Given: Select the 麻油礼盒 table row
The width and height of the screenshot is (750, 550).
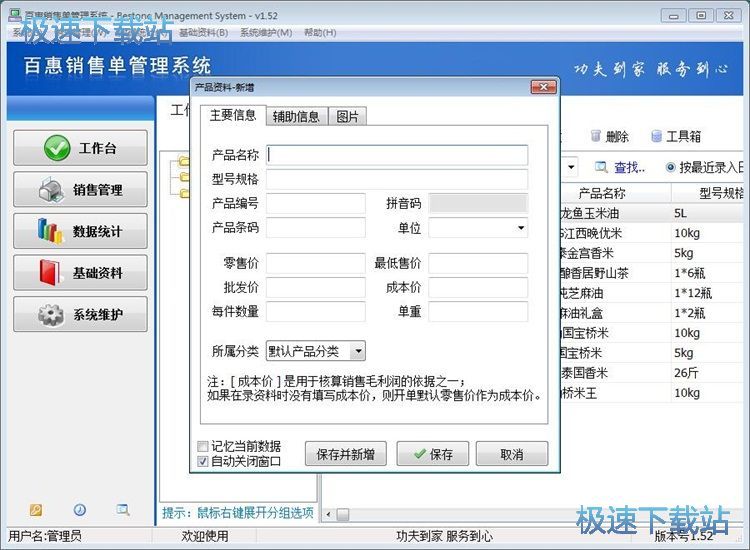Looking at the screenshot, I should tap(651, 313).
